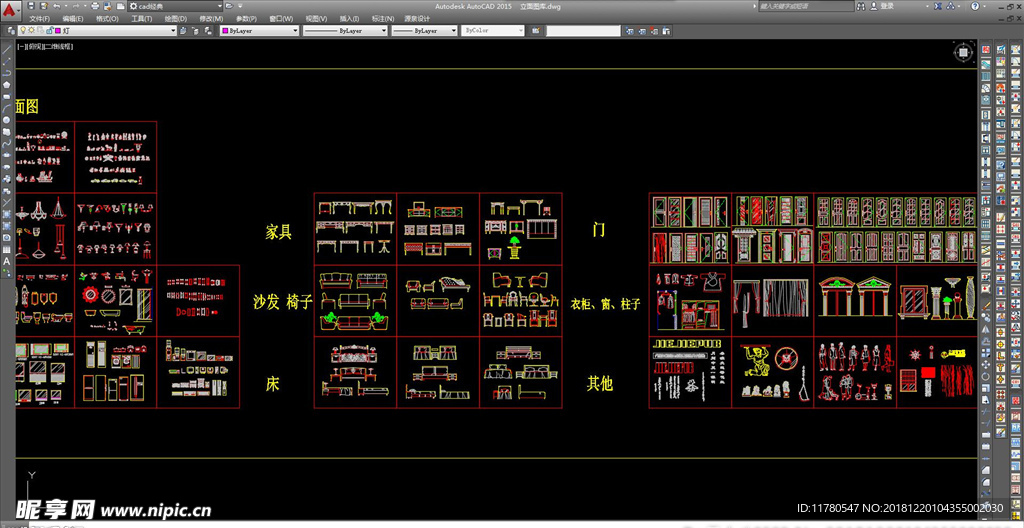Open the 文件(F) menu
Viewport: 1024px width, 528px height.
40,19
